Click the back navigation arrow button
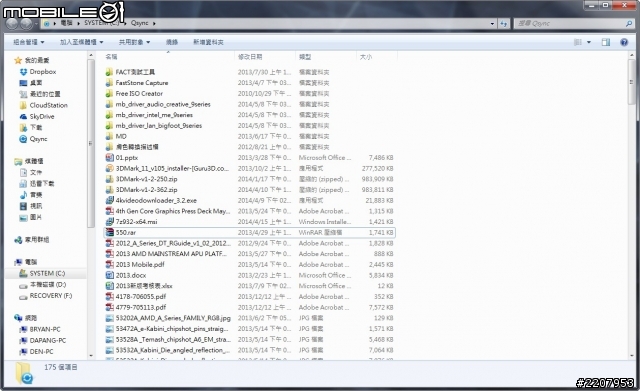This screenshot has width=640, height=391. pyautogui.click(x=12, y=24)
